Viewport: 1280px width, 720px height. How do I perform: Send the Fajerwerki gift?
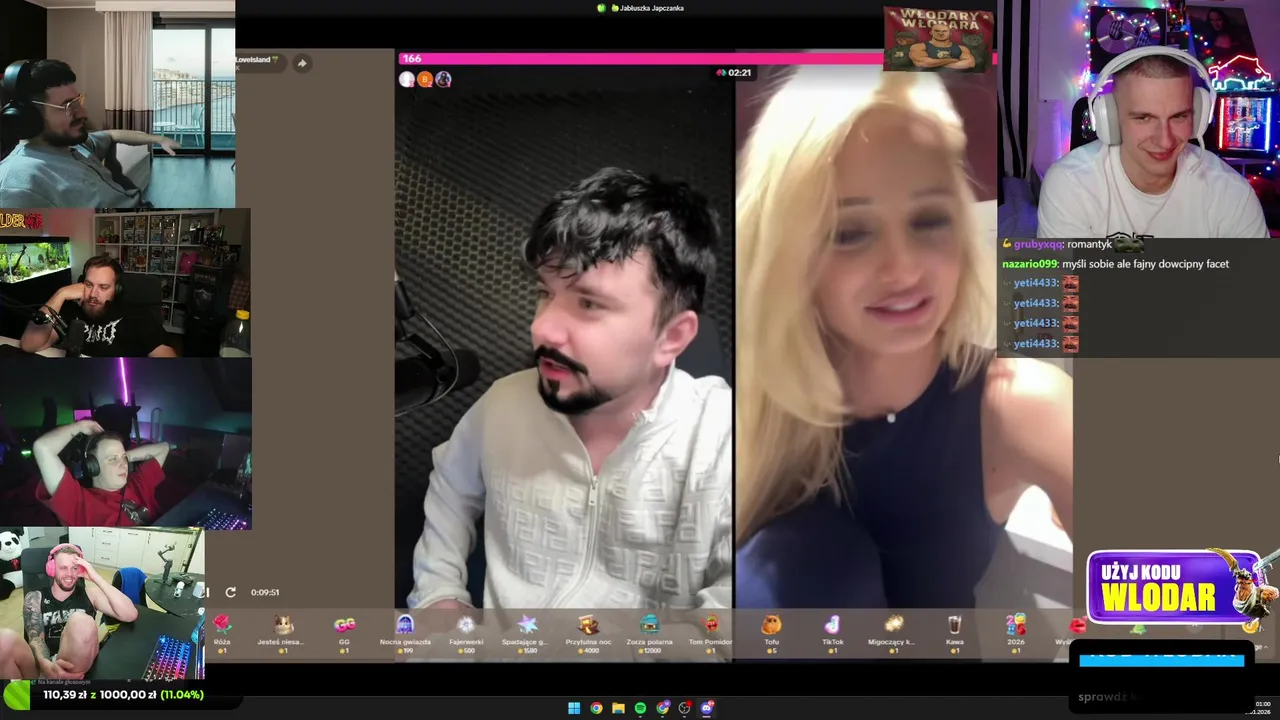click(466, 633)
